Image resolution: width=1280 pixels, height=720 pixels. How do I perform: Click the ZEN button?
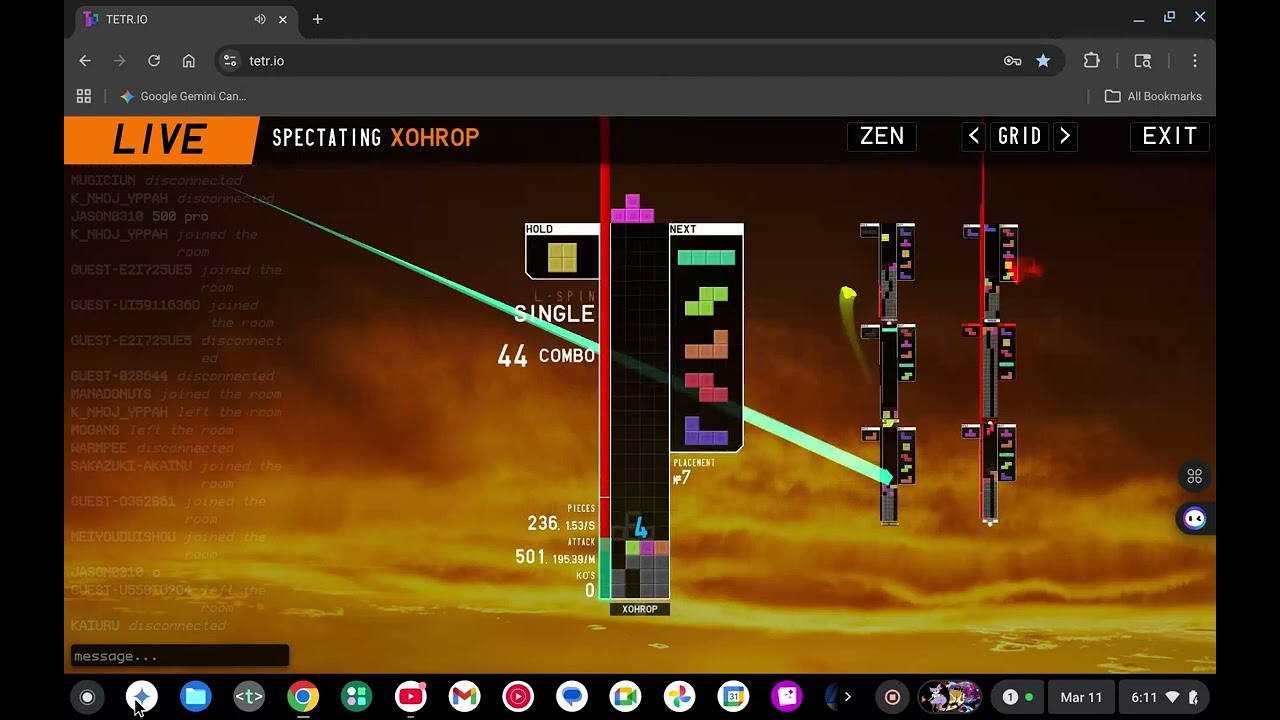coord(882,136)
